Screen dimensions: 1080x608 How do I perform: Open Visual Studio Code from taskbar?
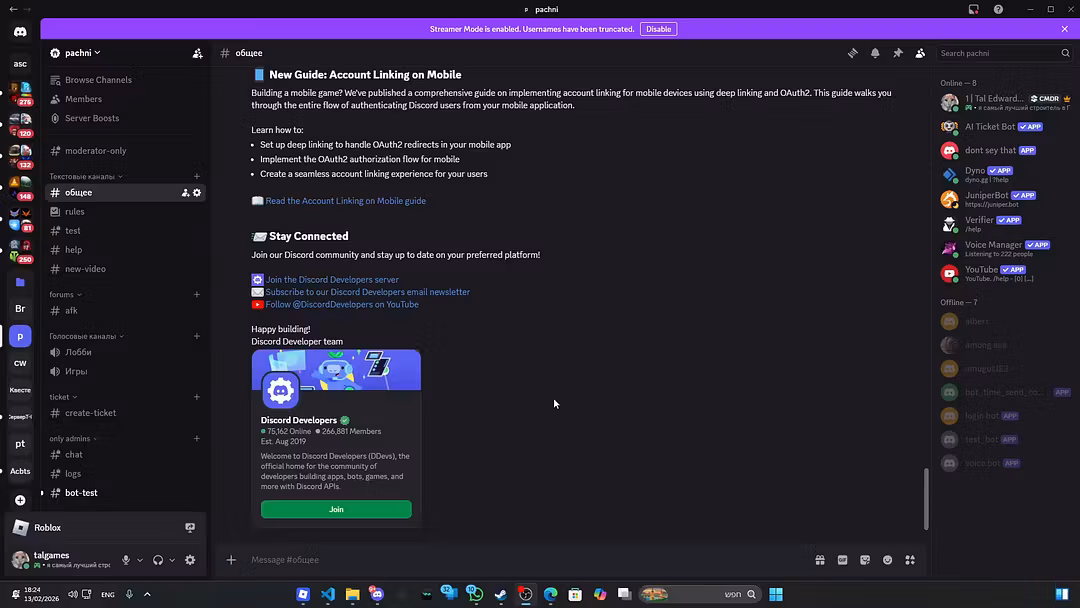328,594
